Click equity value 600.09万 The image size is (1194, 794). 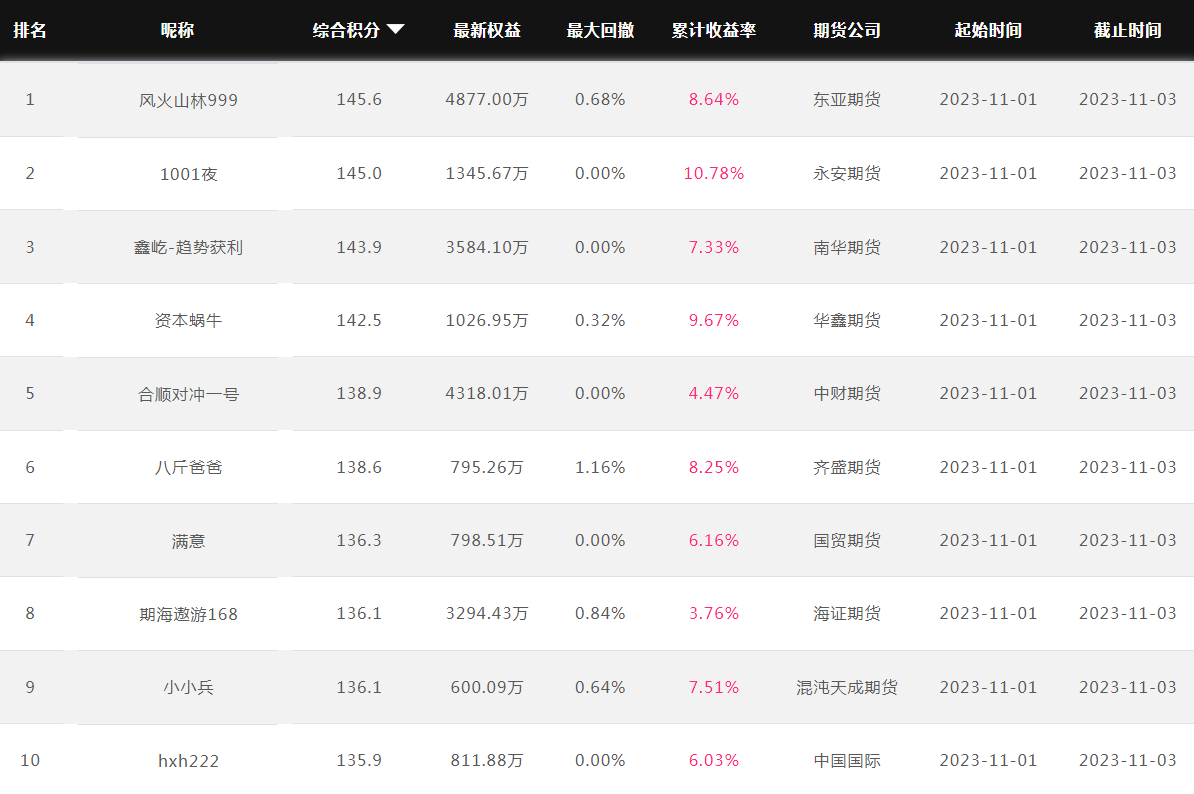pyautogui.click(x=487, y=687)
